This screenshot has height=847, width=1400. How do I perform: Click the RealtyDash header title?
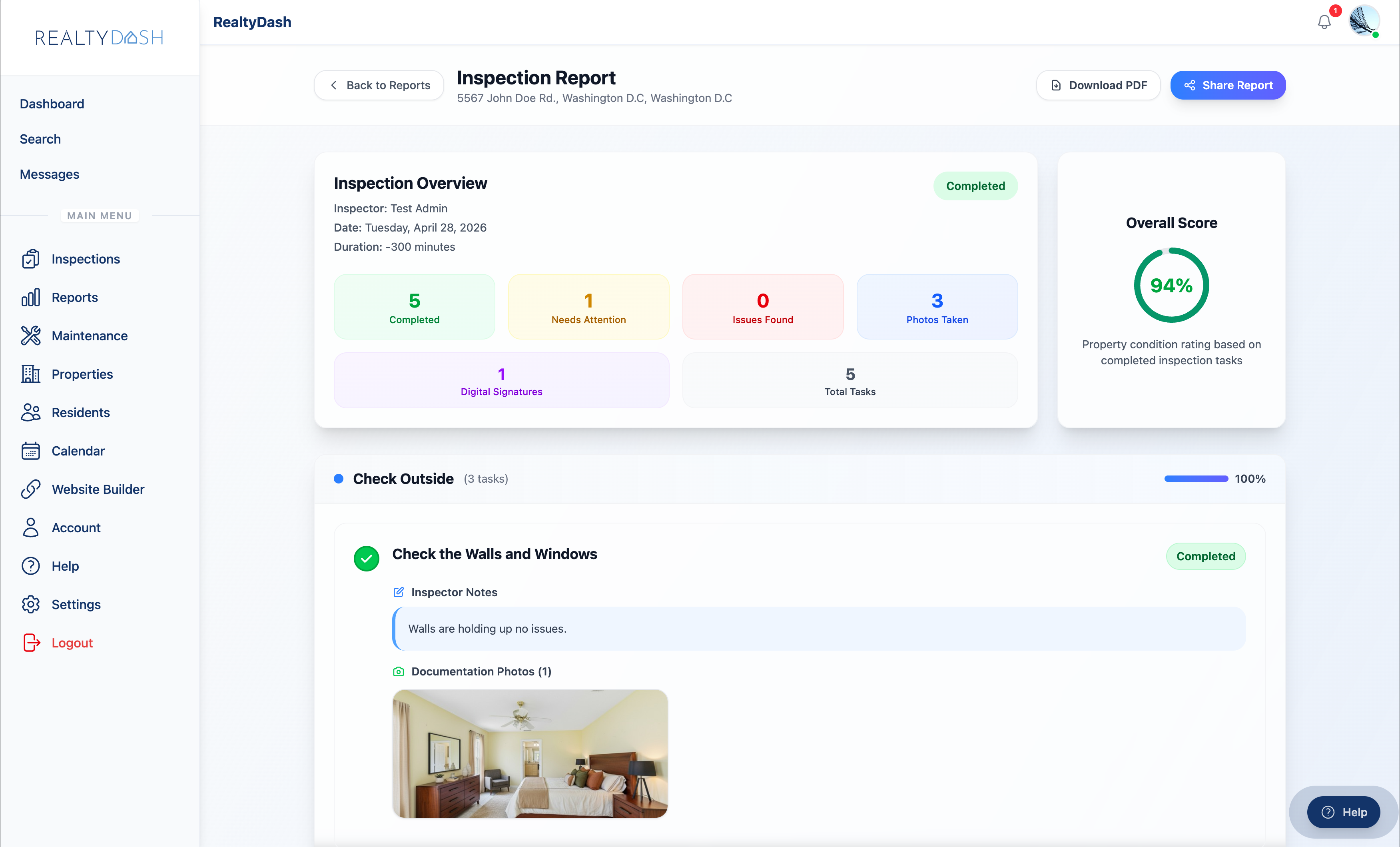(x=252, y=22)
